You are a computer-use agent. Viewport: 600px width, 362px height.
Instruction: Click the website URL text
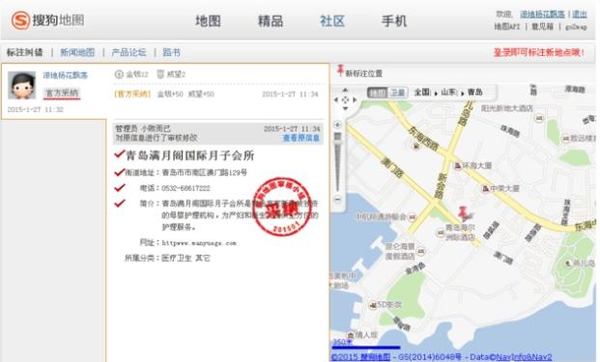coord(199,243)
